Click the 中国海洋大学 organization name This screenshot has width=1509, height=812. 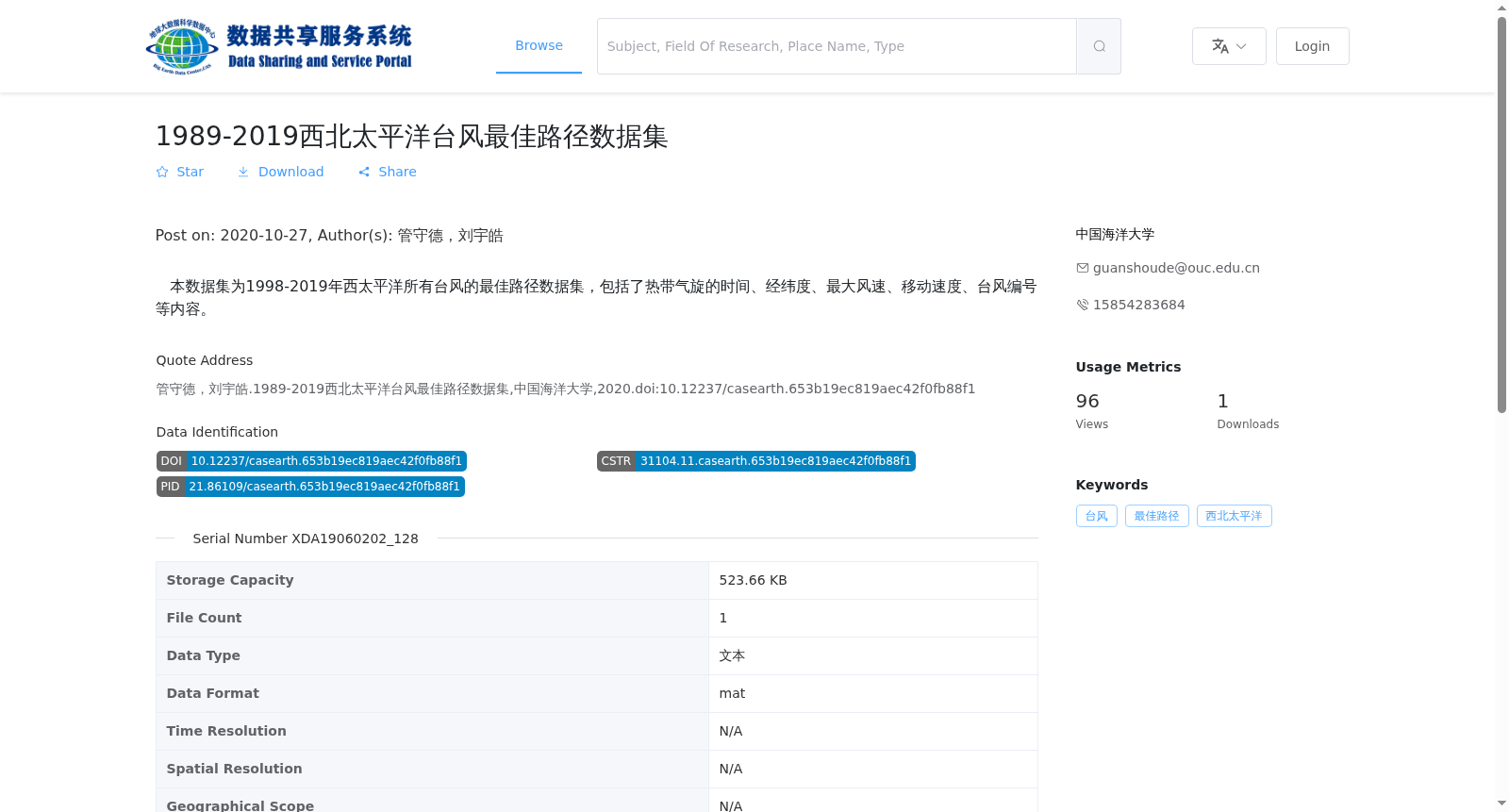coord(1115,234)
